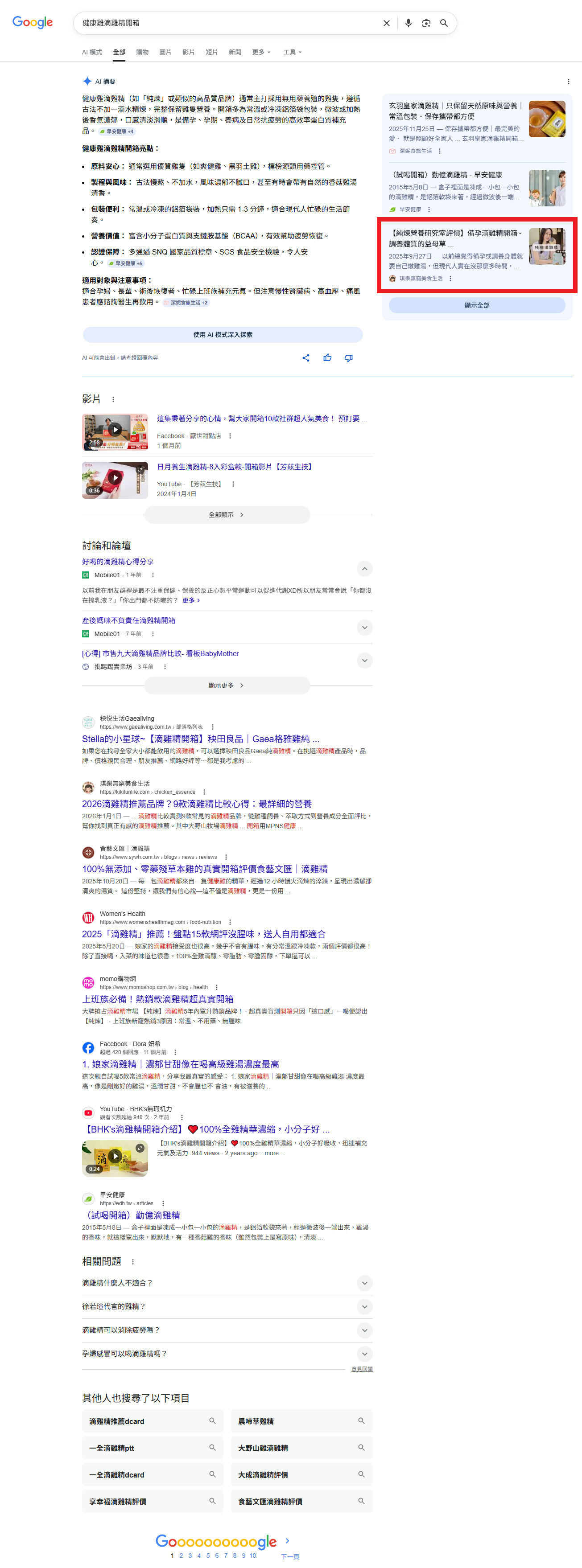Open Women's Health 2025 滴雞精推薦 result link
This screenshot has width=582, height=1568.
203,934
